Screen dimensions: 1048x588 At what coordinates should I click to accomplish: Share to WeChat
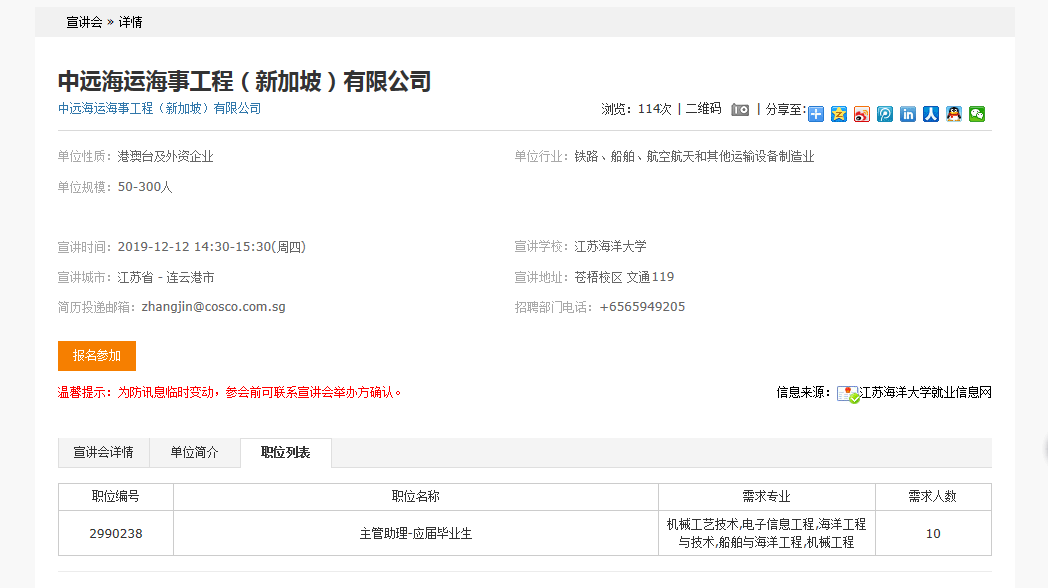(x=977, y=114)
